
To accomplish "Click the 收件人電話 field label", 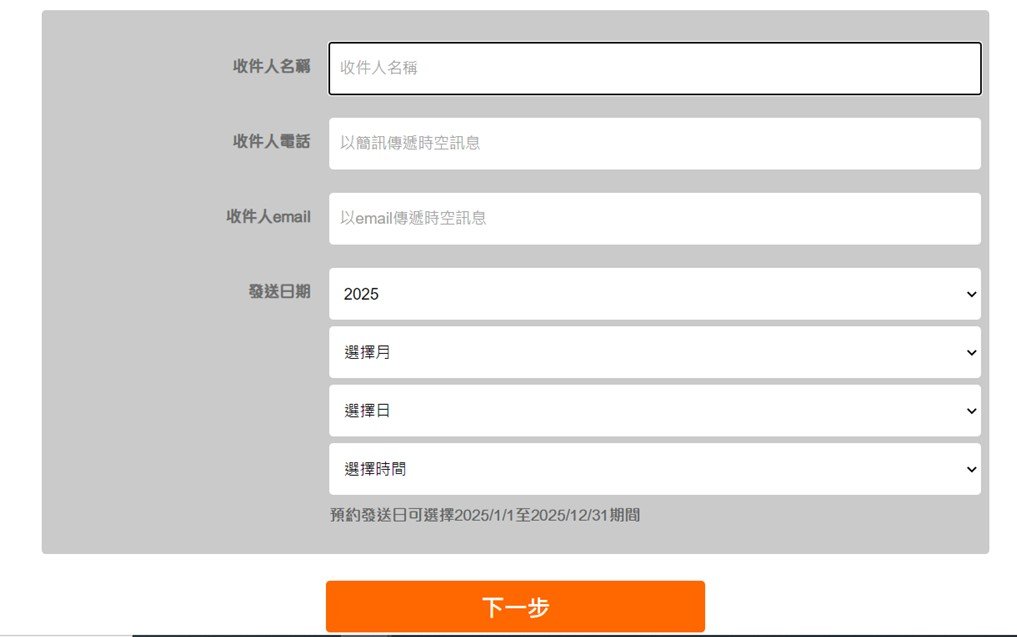I will pos(271,142).
